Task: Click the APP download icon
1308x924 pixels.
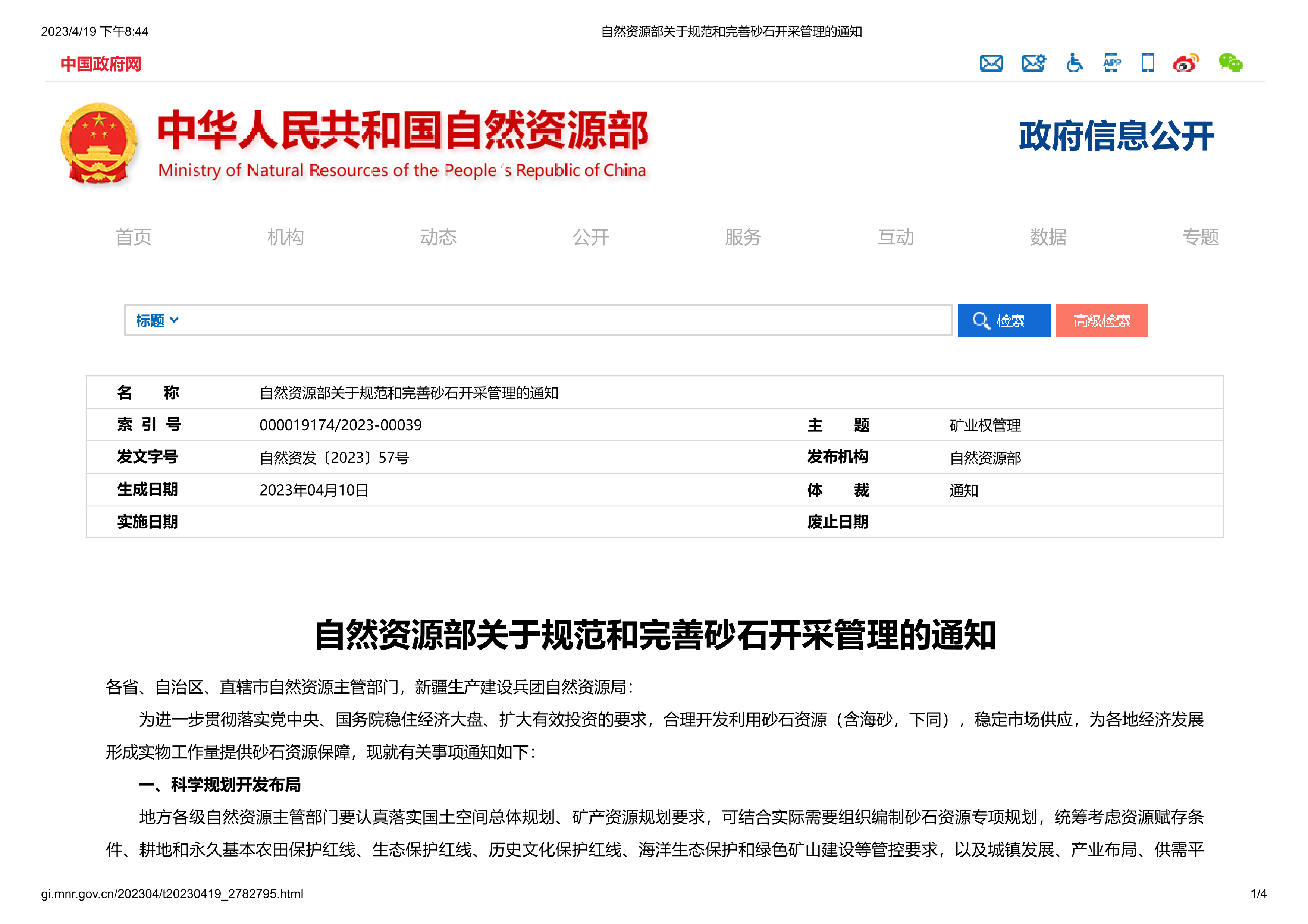Action: 1111,63
